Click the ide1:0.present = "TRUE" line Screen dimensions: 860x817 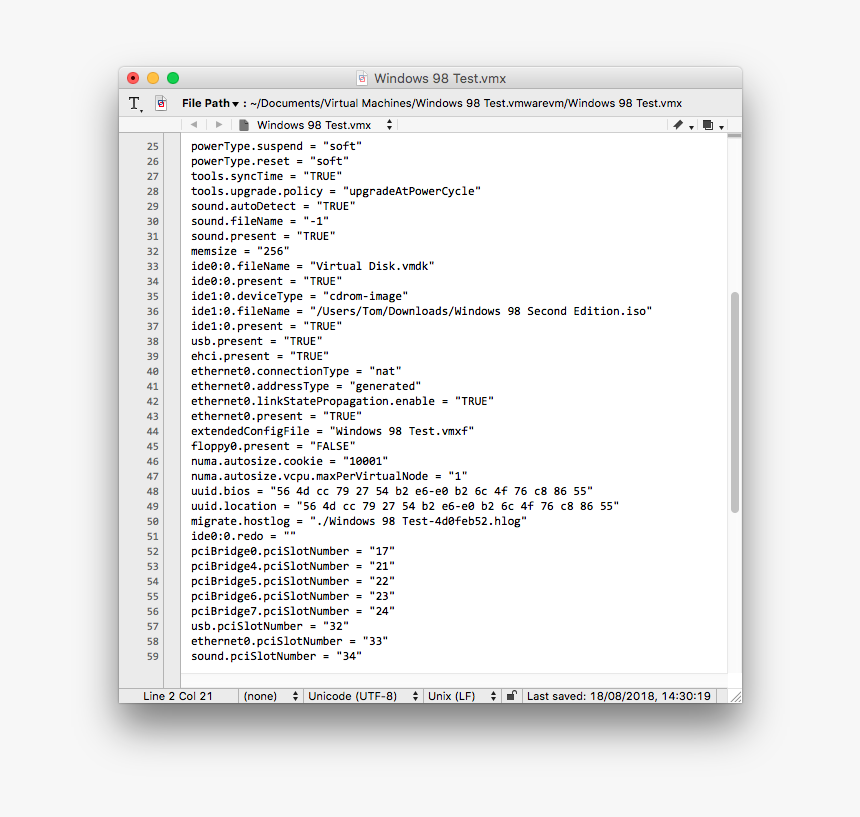click(x=267, y=326)
